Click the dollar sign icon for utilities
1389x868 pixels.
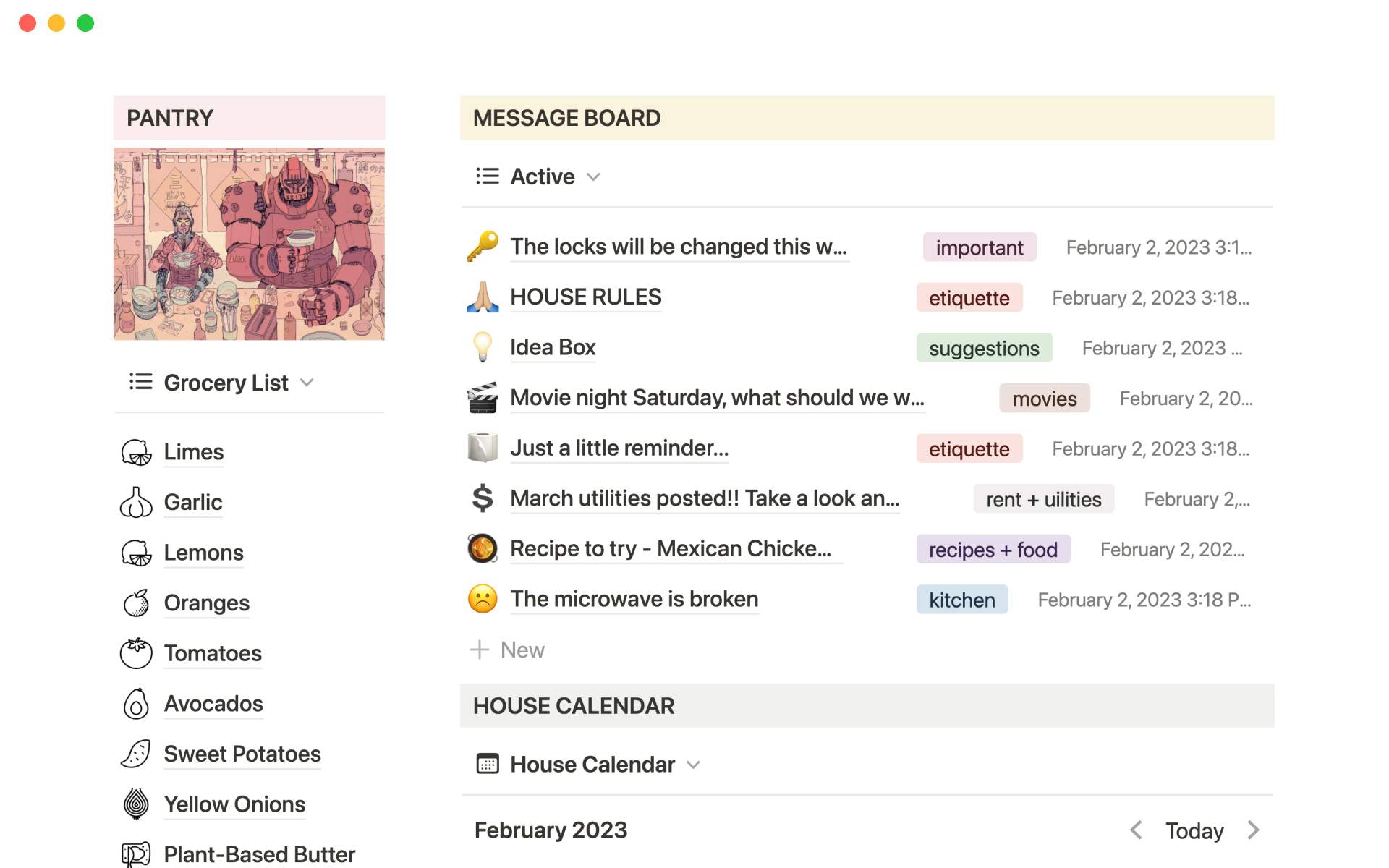click(x=483, y=498)
